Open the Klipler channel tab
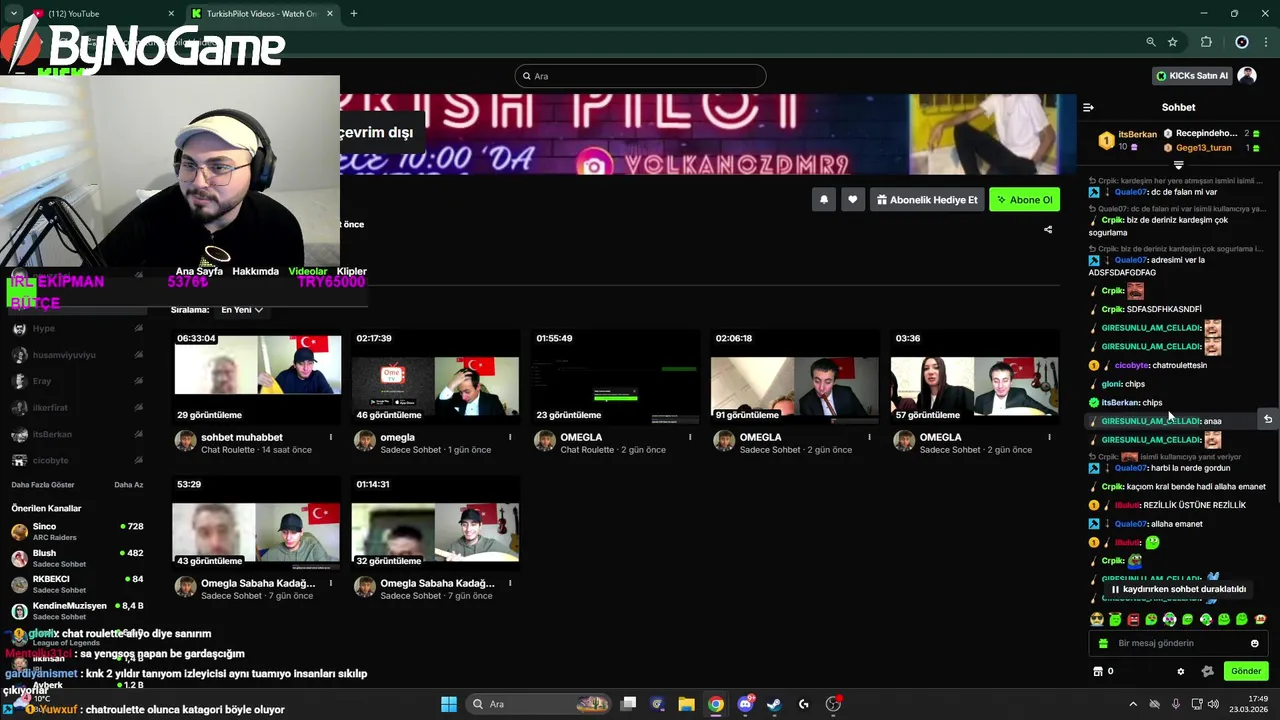The image size is (1280, 720). 351,271
